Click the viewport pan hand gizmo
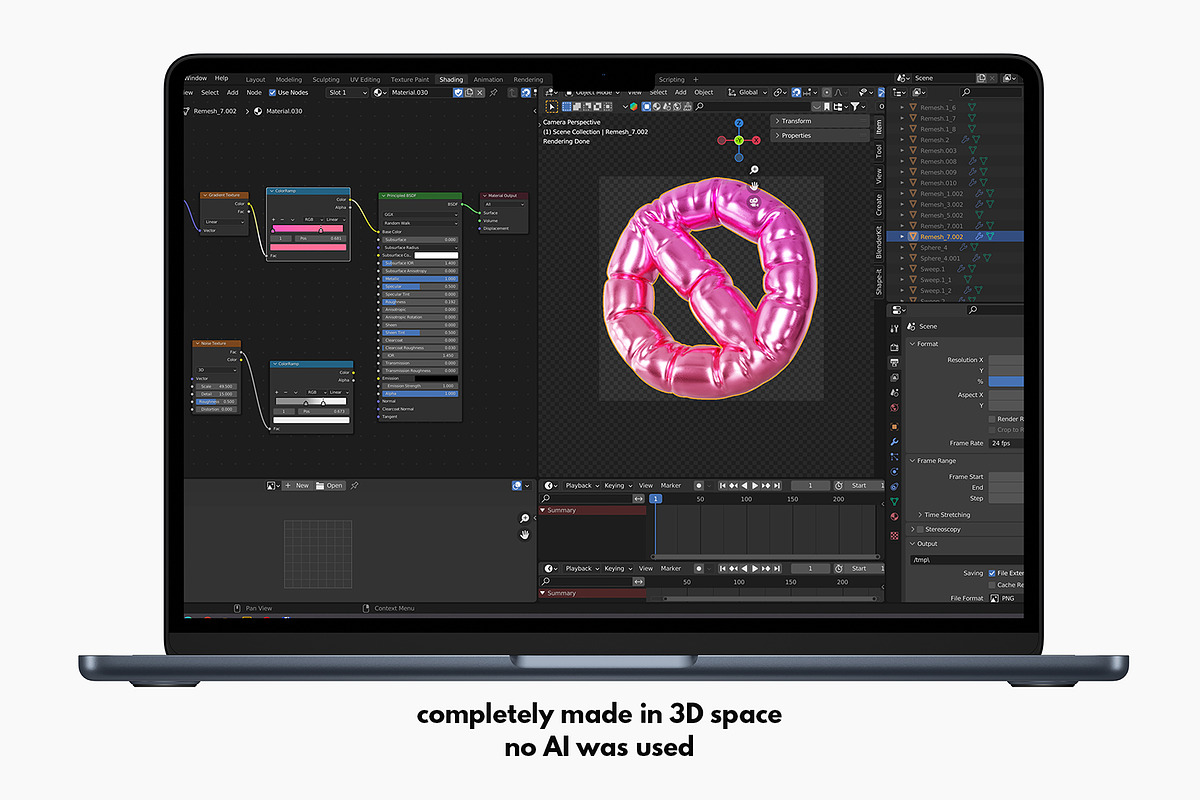This screenshot has width=1200, height=800. tap(753, 185)
